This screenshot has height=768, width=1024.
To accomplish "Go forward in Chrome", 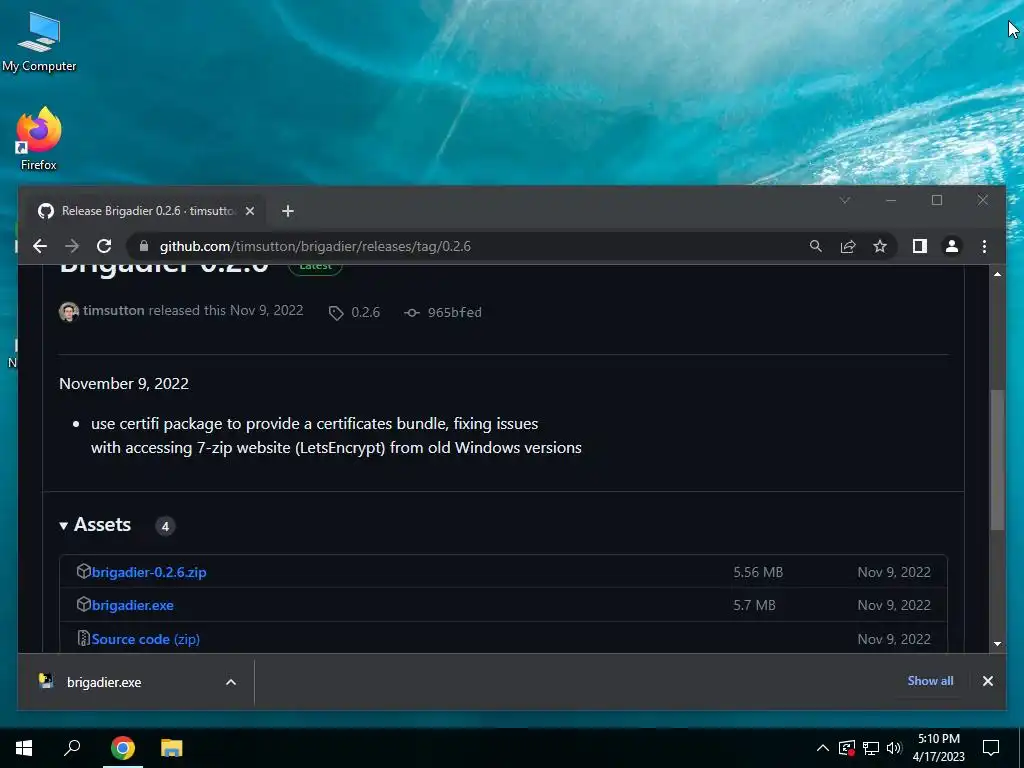I will 72,246.
